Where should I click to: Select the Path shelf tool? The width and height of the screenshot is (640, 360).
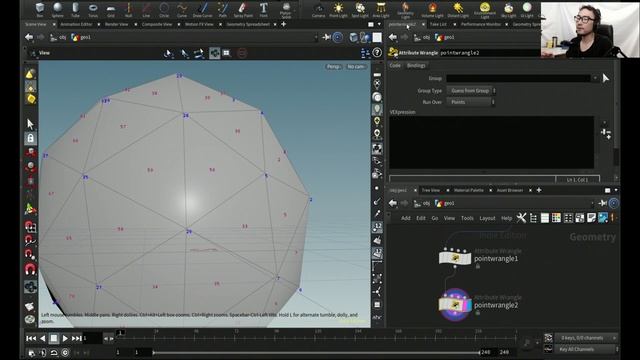click(x=222, y=9)
